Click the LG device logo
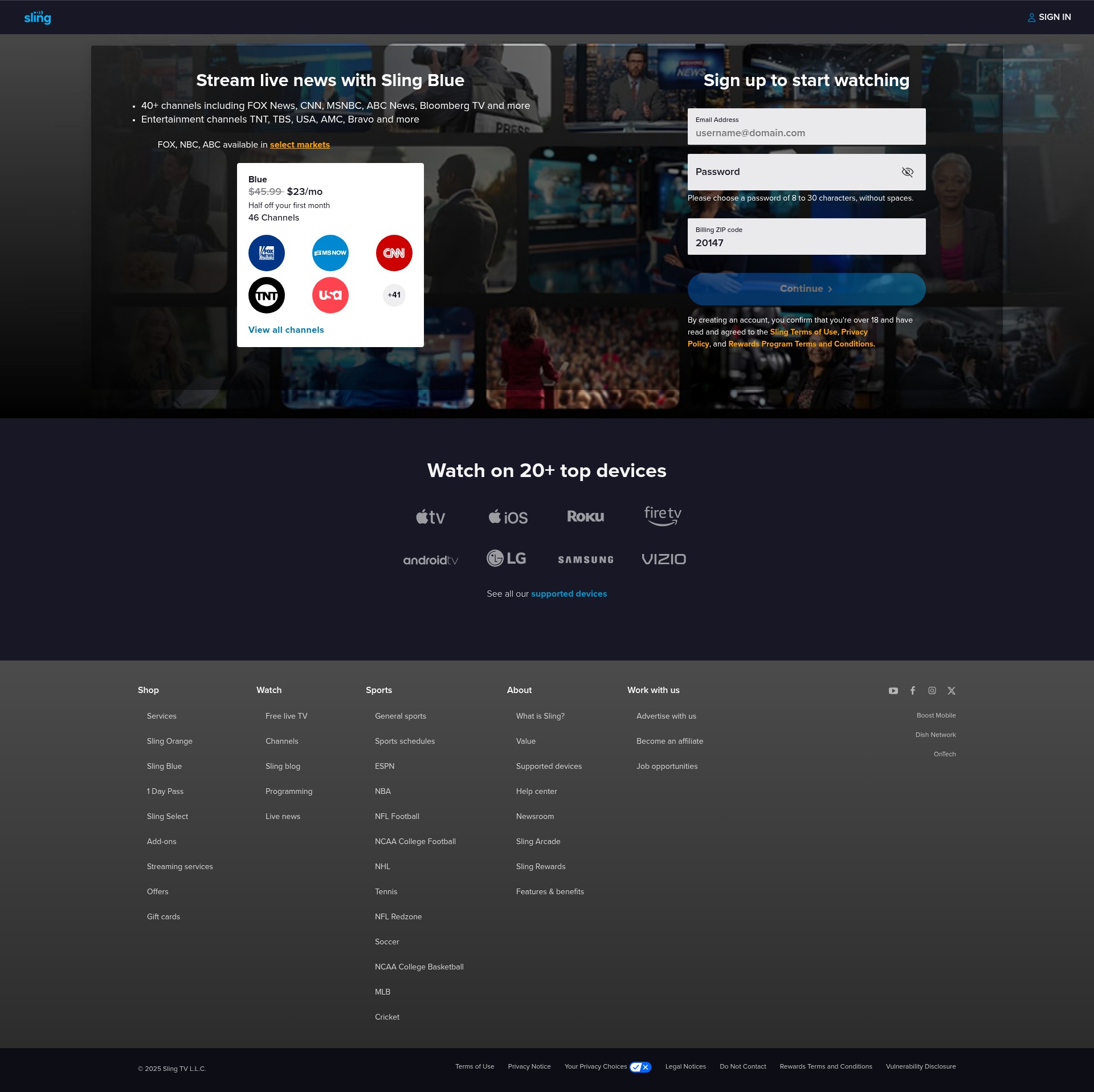This screenshot has width=1094, height=1092. (x=507, y=559)
